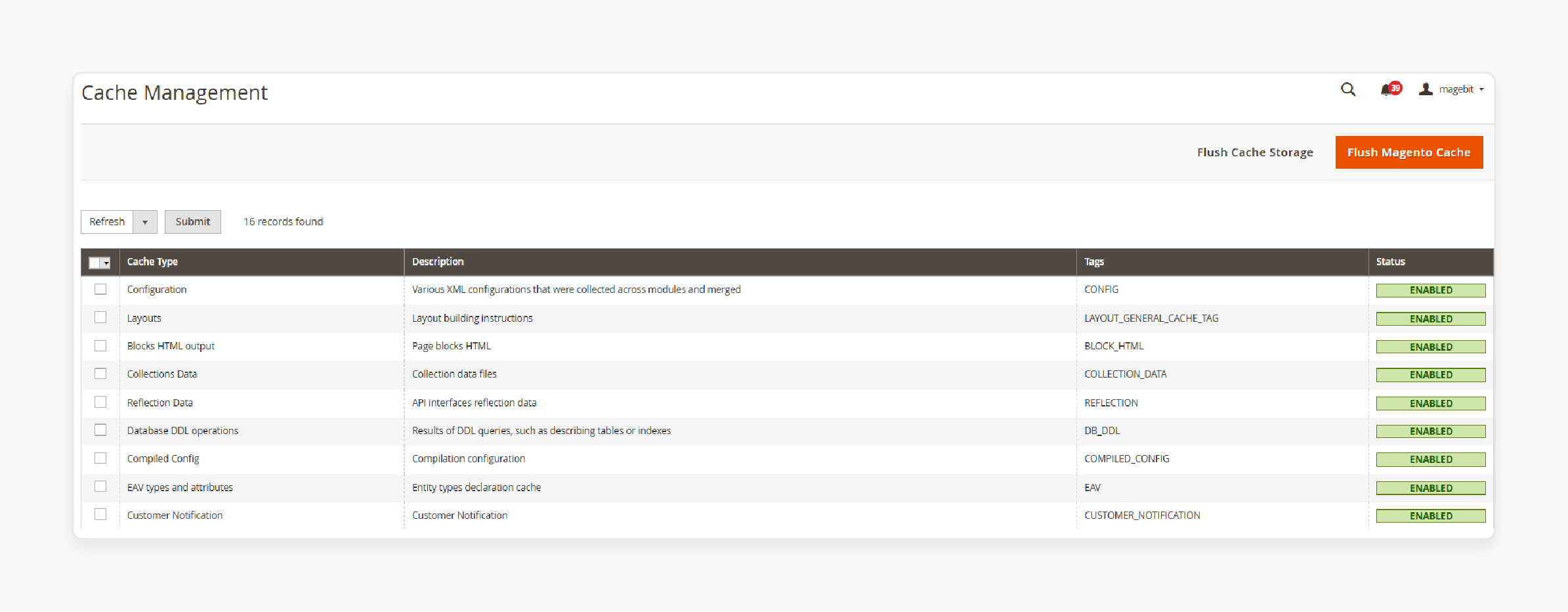Click ENABLED status badge for Layouts

coord(1431,319)
